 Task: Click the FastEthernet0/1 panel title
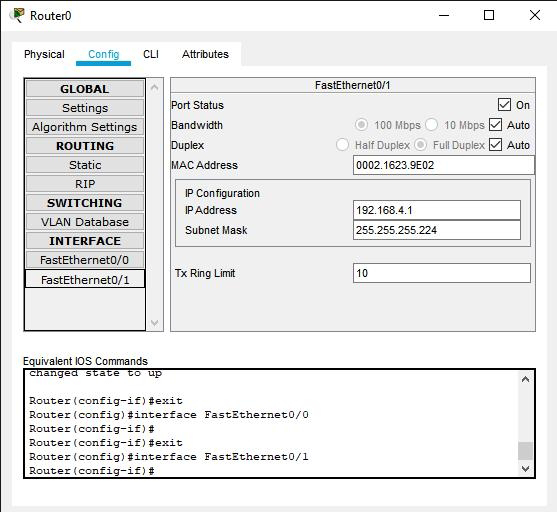click(x=352, y=85)
